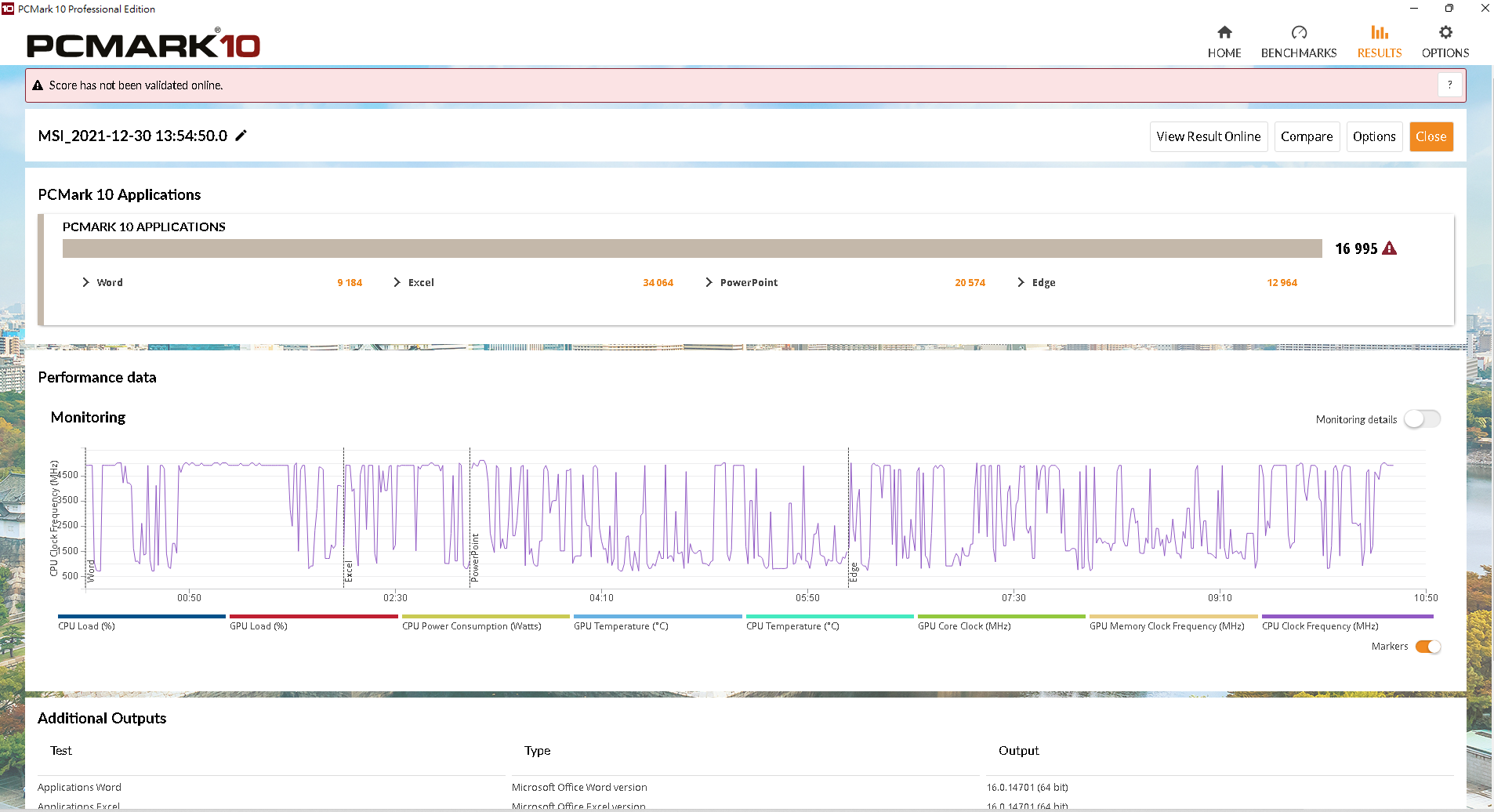Select CPU Clock Frequency (MHz) legend item
Image resolution: width=1494 pixels, height=812 pixels.
(x=1347, y=622)
